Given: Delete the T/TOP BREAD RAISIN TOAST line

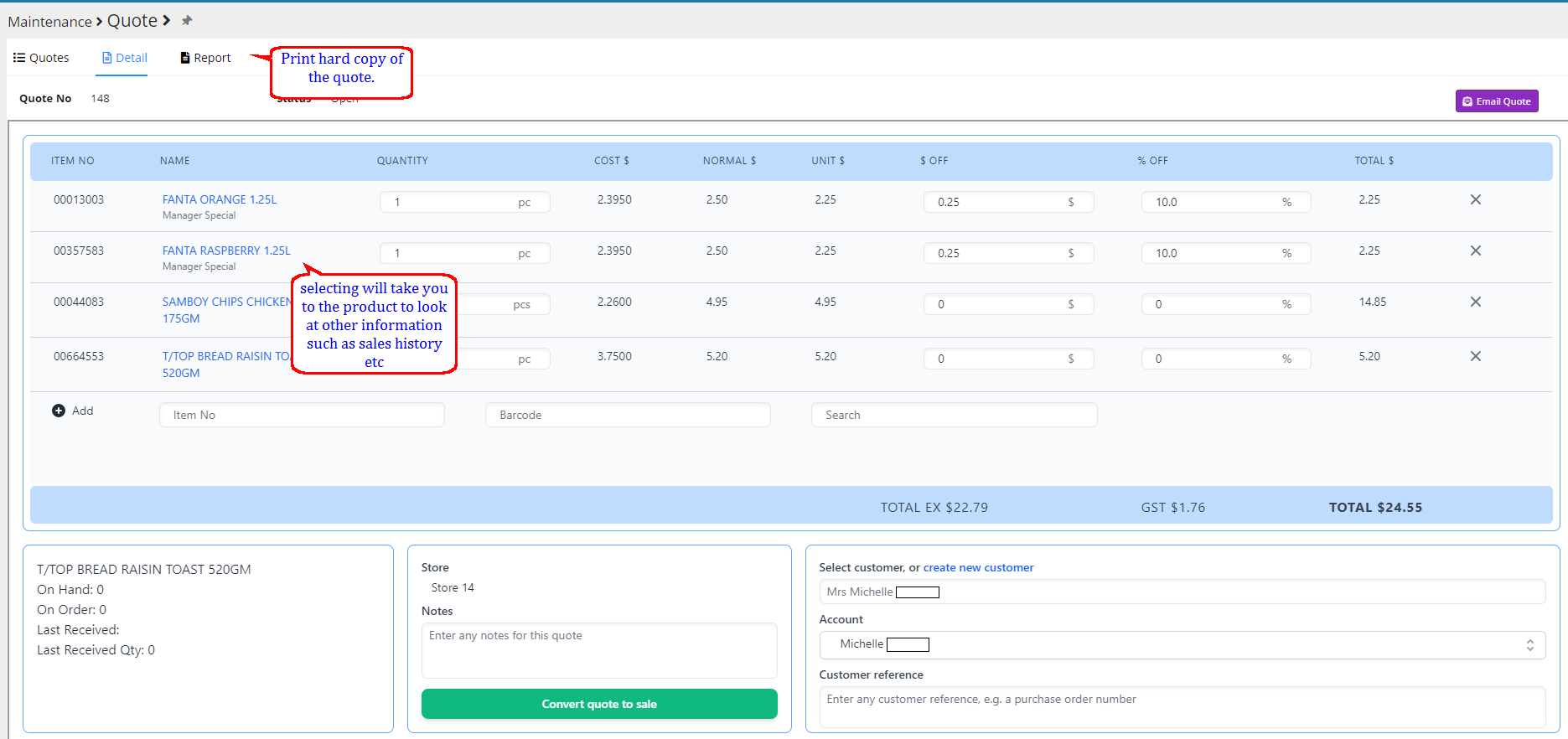Looking at the screenshot, I should [1475, 356].
